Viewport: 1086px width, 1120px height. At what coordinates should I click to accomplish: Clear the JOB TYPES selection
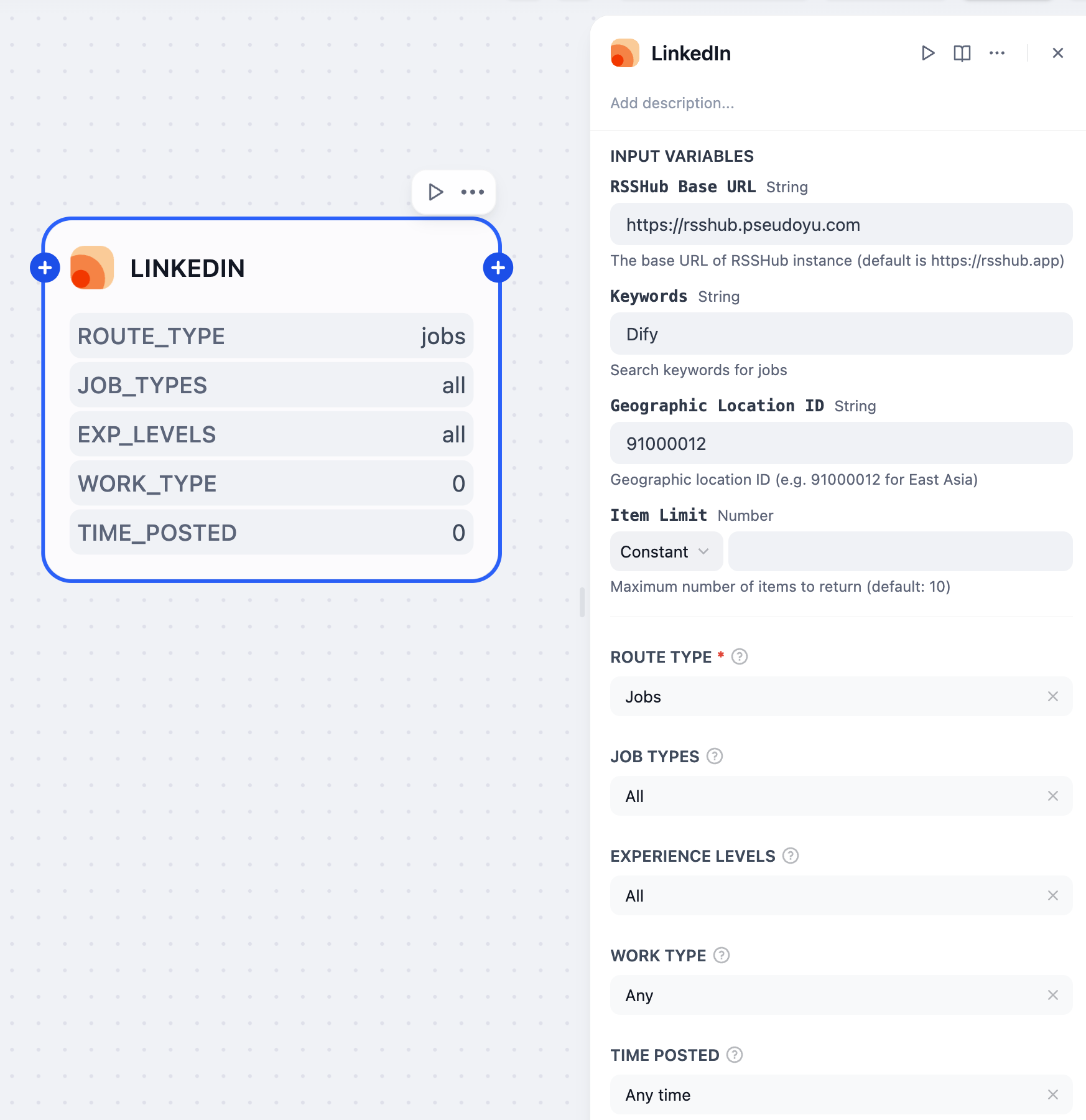point(1052,796)
